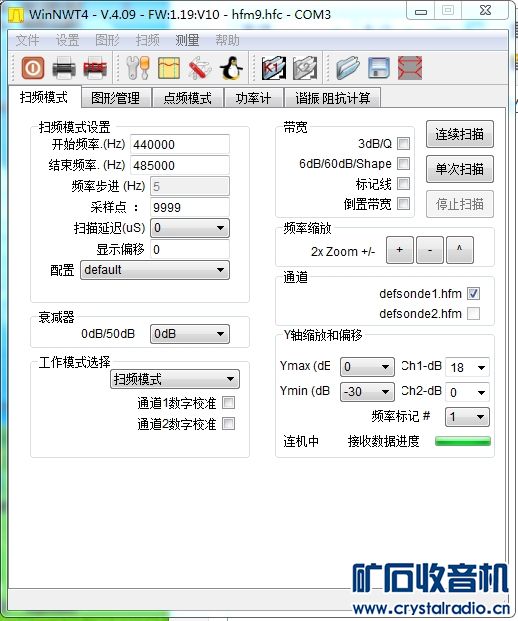Open the 0dB attenuator dropdown
The height and width of the screenshot is (621, 518).
pyautogui.click(x=190, y=334)
